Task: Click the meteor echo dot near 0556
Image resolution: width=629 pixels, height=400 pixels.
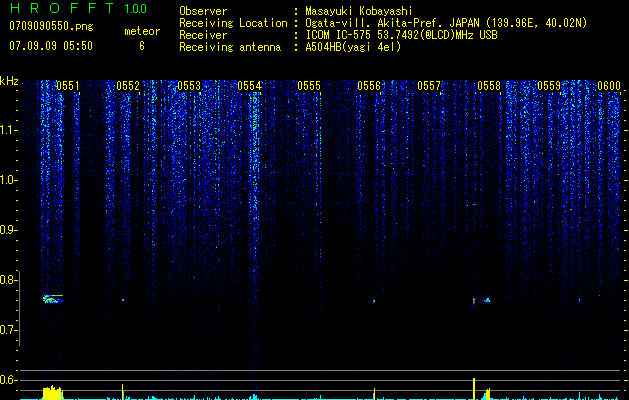Action: coord(374,301)
